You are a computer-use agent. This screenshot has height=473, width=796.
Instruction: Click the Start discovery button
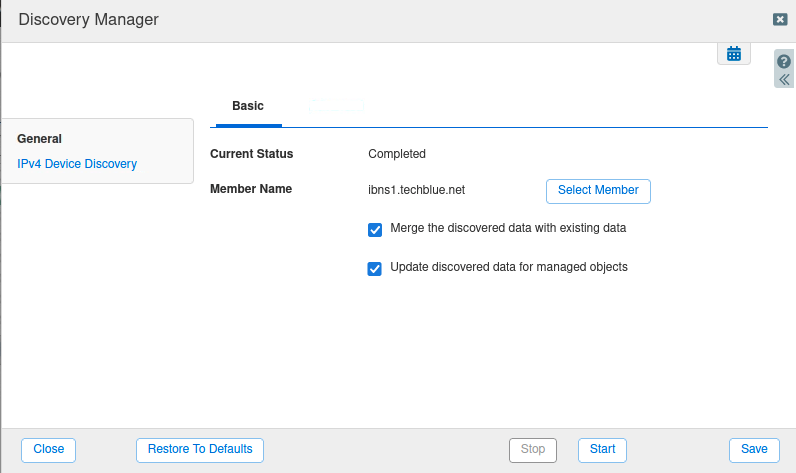pos(602,449)
